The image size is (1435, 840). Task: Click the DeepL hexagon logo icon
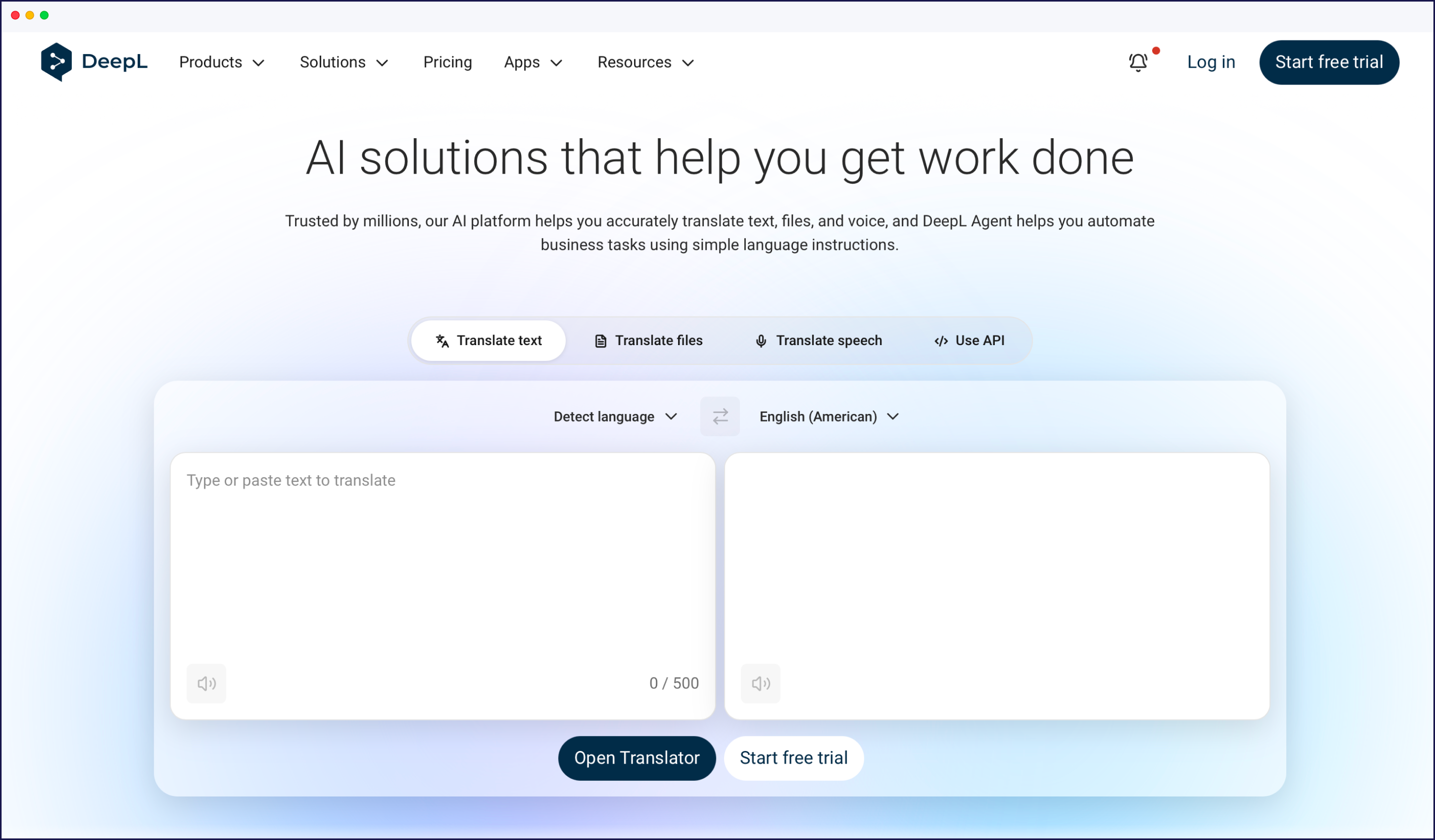click(56, 62)
